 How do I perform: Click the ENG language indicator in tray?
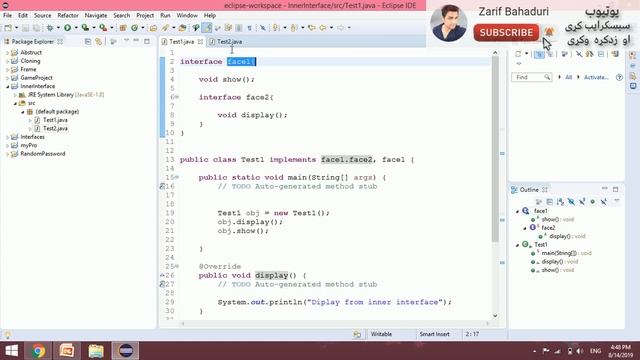pyautogui.click(x=595, y=351)
